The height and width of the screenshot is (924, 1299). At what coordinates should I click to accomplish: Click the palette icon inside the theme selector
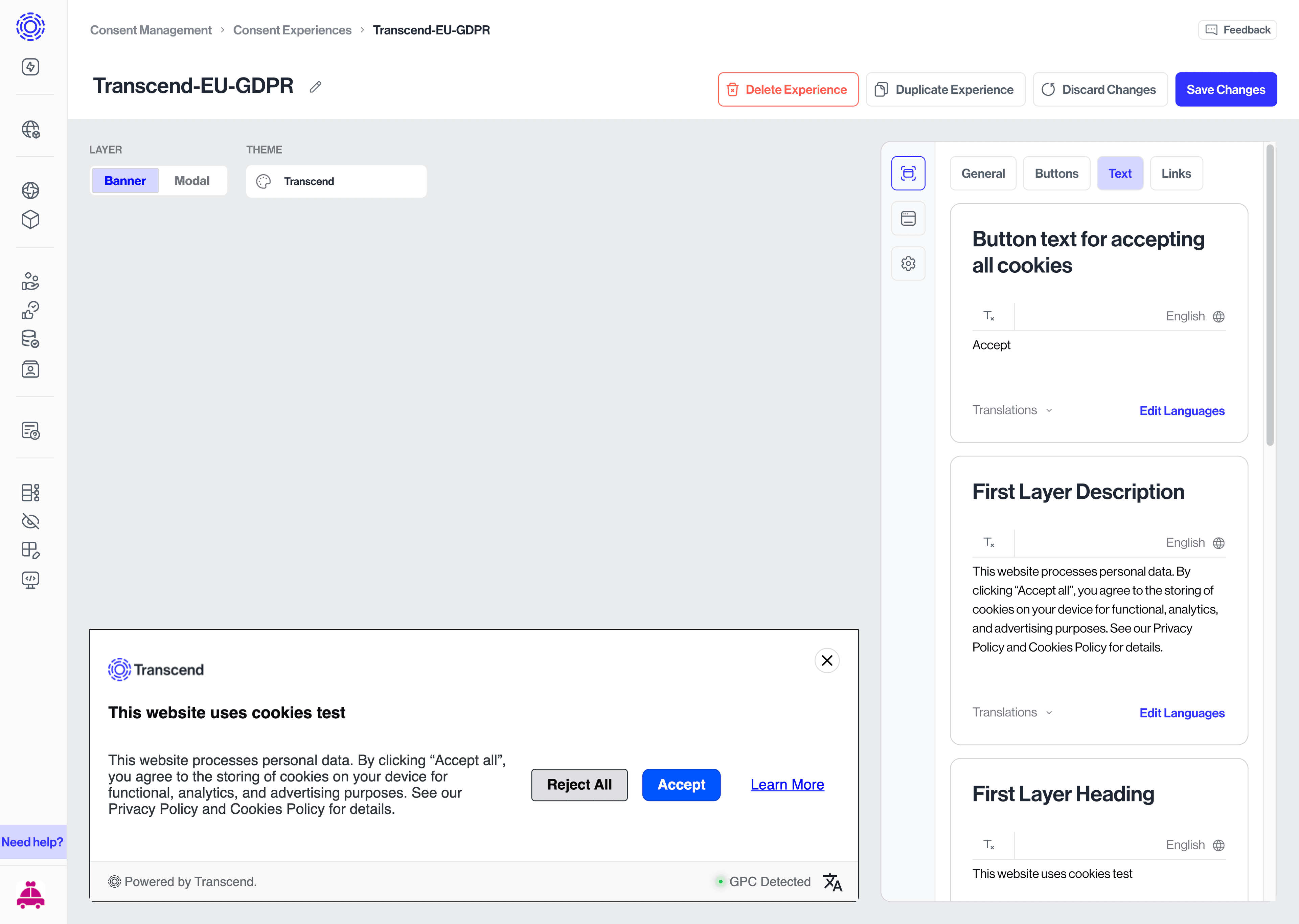(263, 181)
